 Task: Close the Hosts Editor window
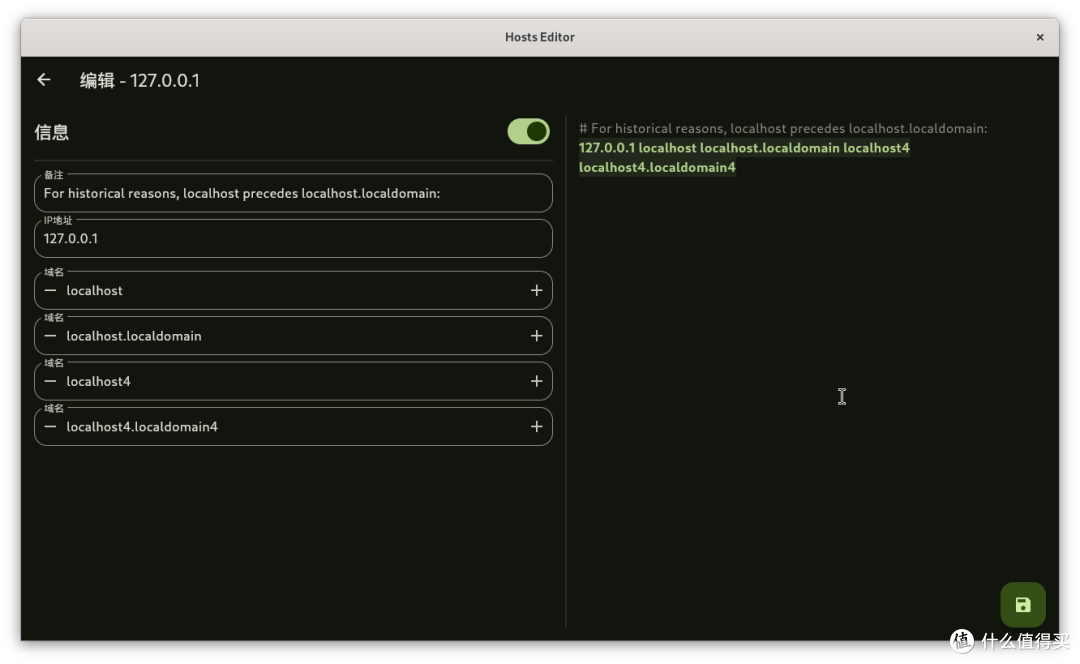tap(1040, 37)
